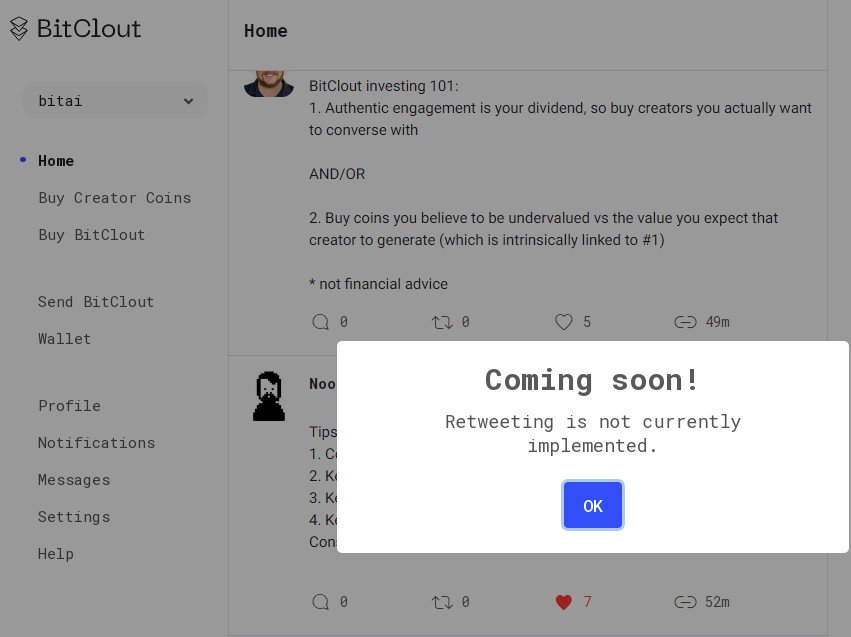The image size is (851, 637).
Task: Click 'BitClout investing 101:' post text
Action: [x=384, y=86]
